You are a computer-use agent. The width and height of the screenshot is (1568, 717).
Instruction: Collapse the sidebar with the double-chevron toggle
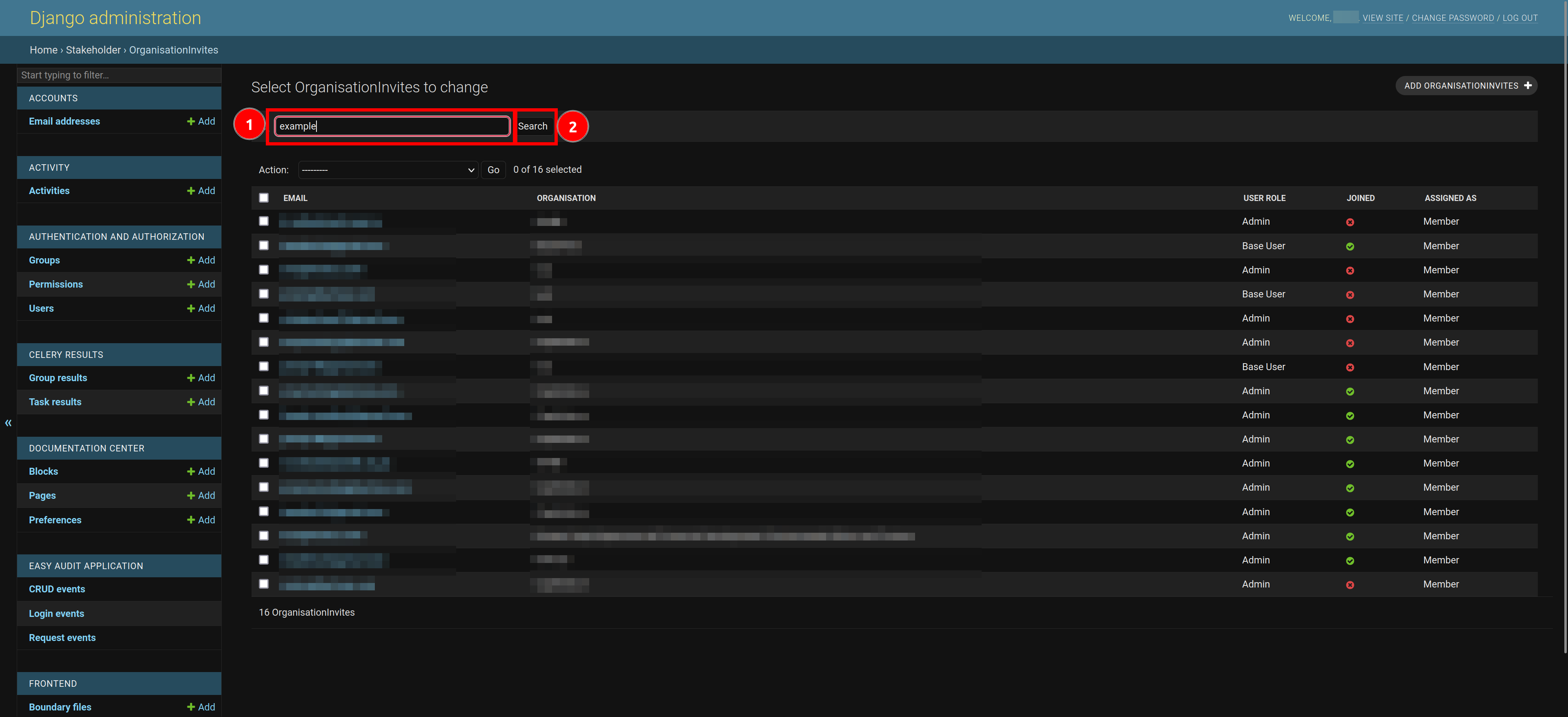[9, 423]
